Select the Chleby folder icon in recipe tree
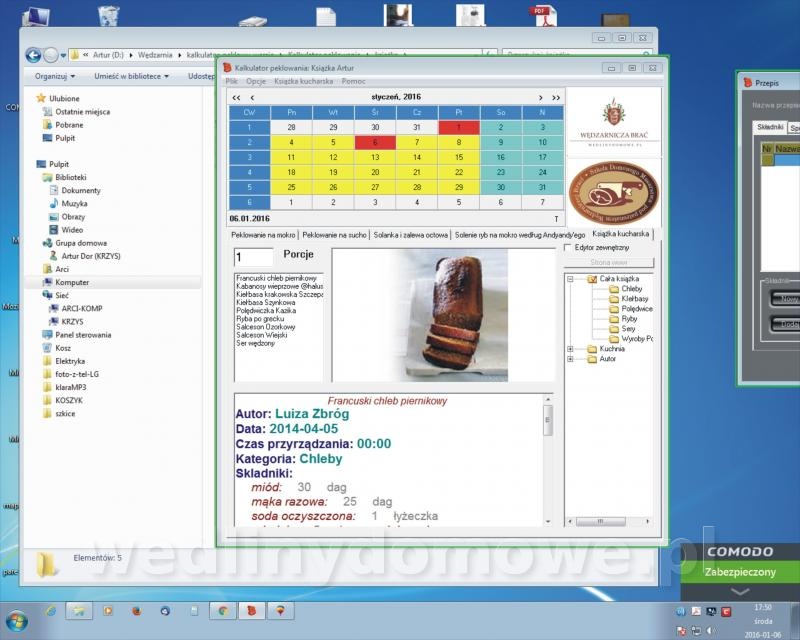Image resolution: width=800 pixels, height=640 pixels. click(614, 289)
